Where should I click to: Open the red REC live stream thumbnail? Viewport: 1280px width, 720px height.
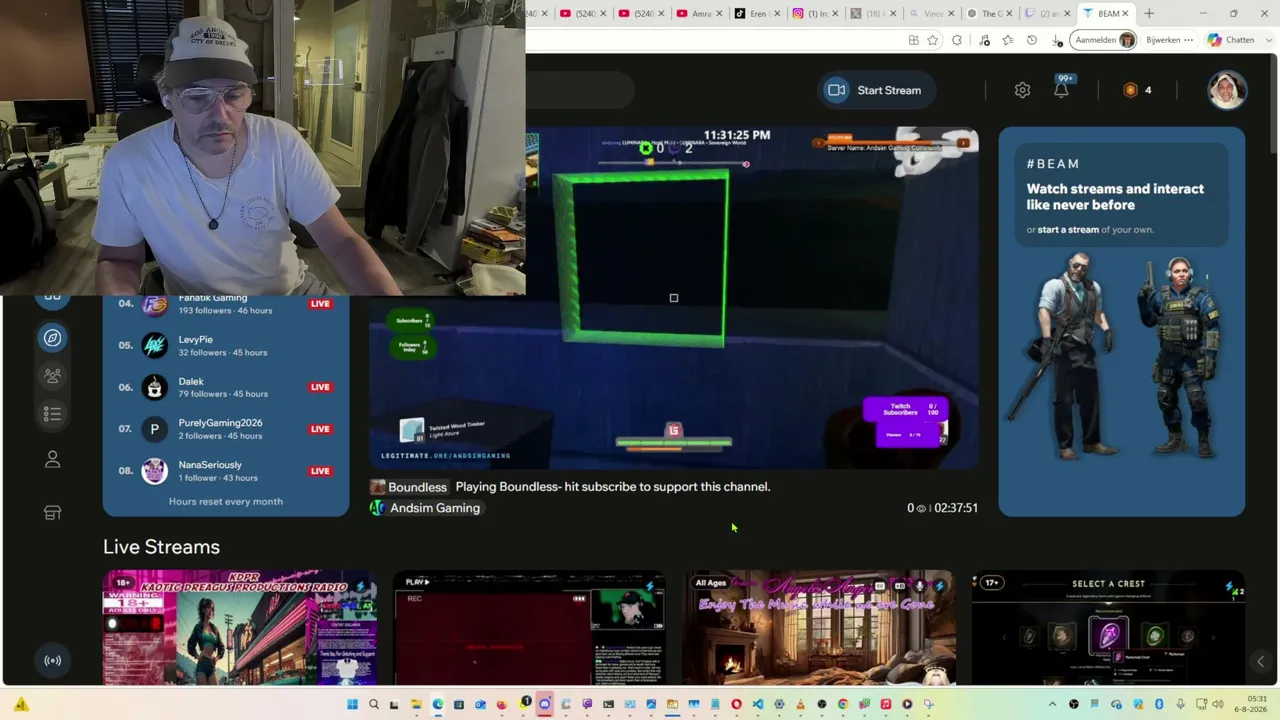(x=530, y=628)
